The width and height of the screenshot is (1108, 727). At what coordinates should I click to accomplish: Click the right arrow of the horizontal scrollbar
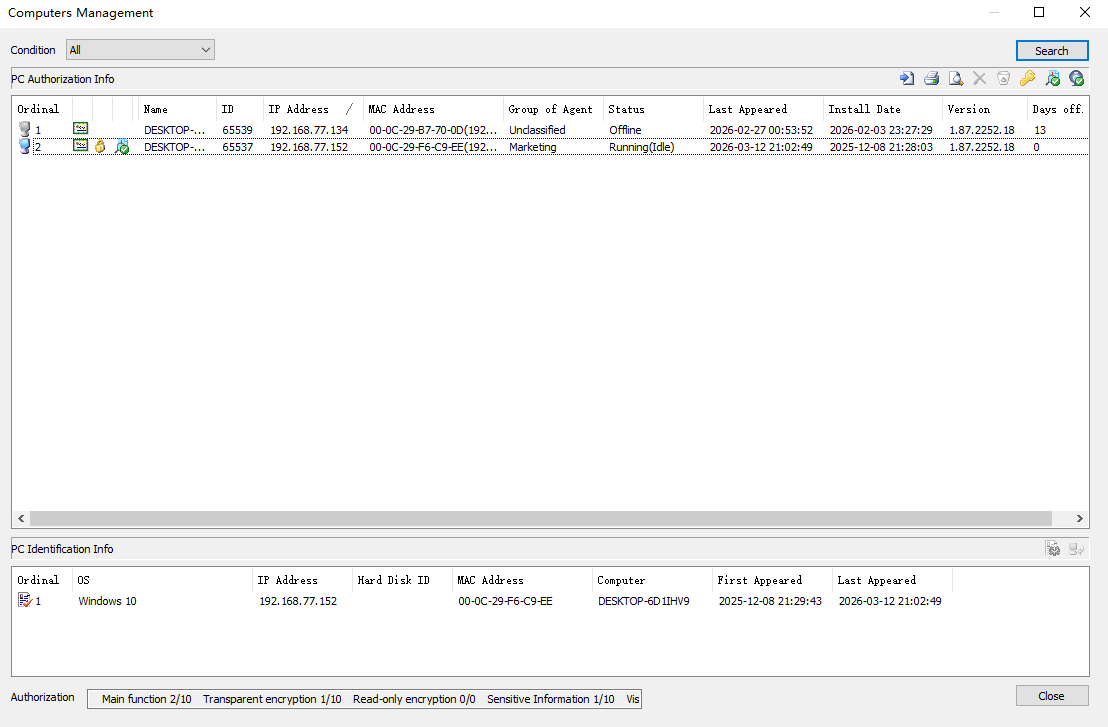(1078, 518)
